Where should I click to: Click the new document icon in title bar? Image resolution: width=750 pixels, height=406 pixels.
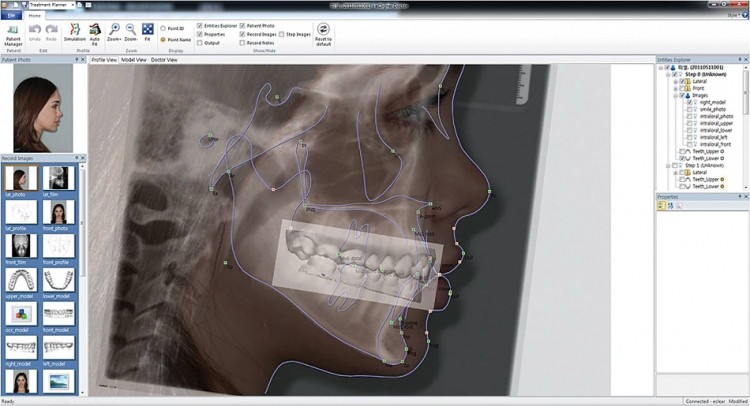15,4
